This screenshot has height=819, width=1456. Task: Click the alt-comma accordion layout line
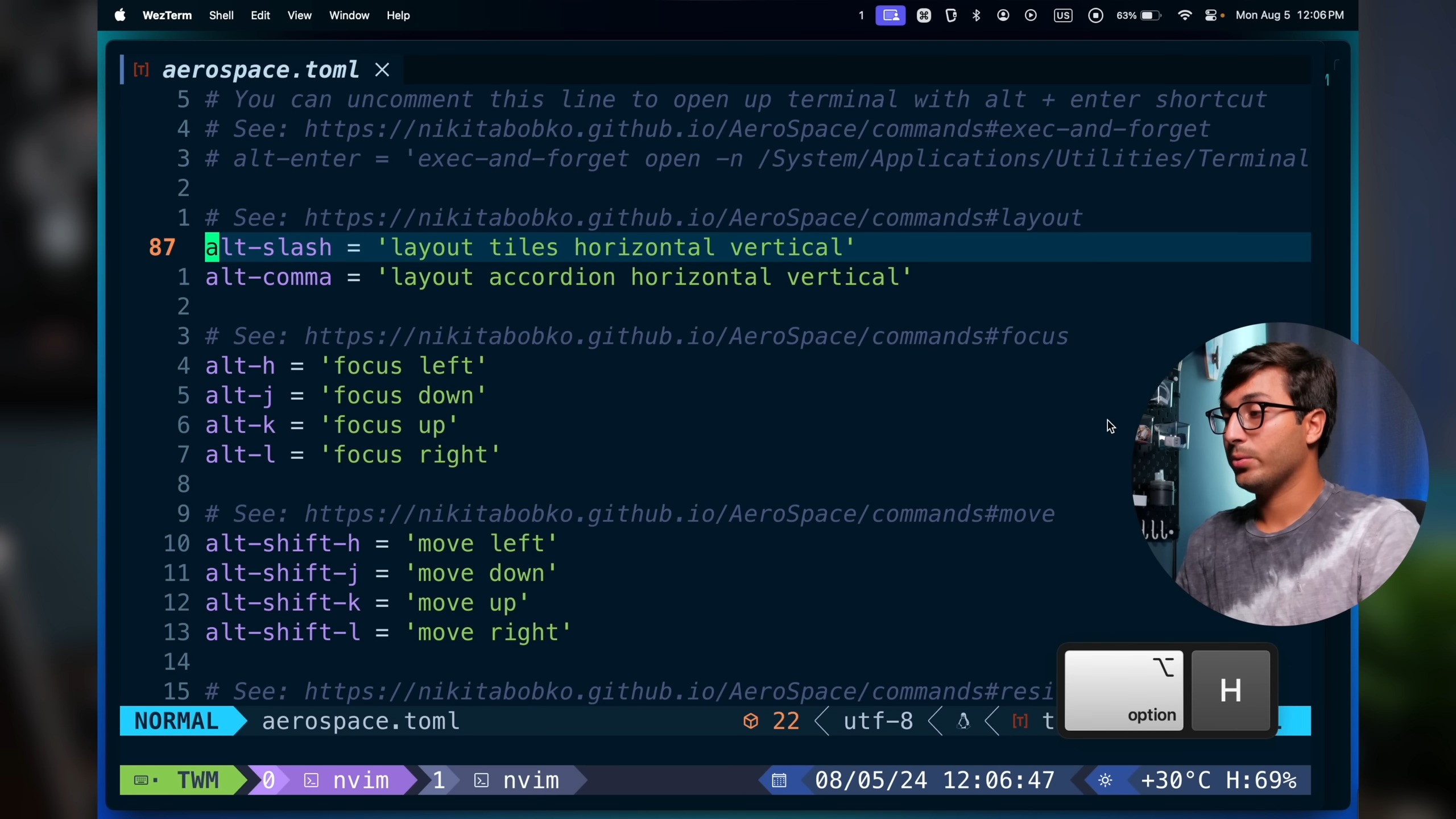point(557,278)
